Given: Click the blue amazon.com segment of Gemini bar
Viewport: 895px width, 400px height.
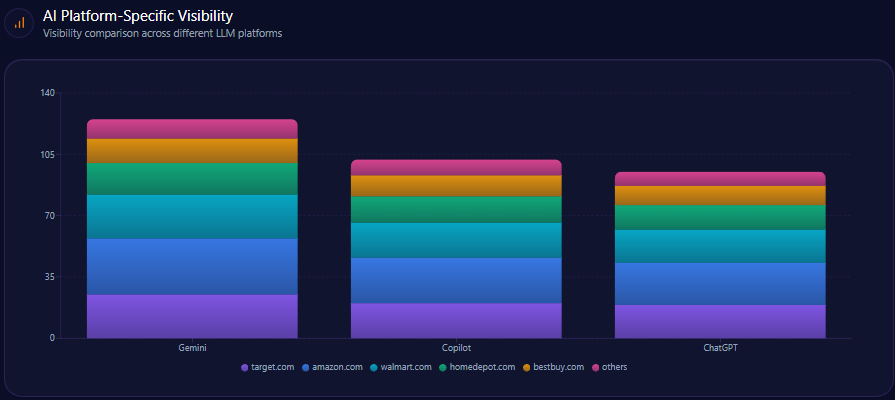Looking at the screenshot, I should [192, 266].
